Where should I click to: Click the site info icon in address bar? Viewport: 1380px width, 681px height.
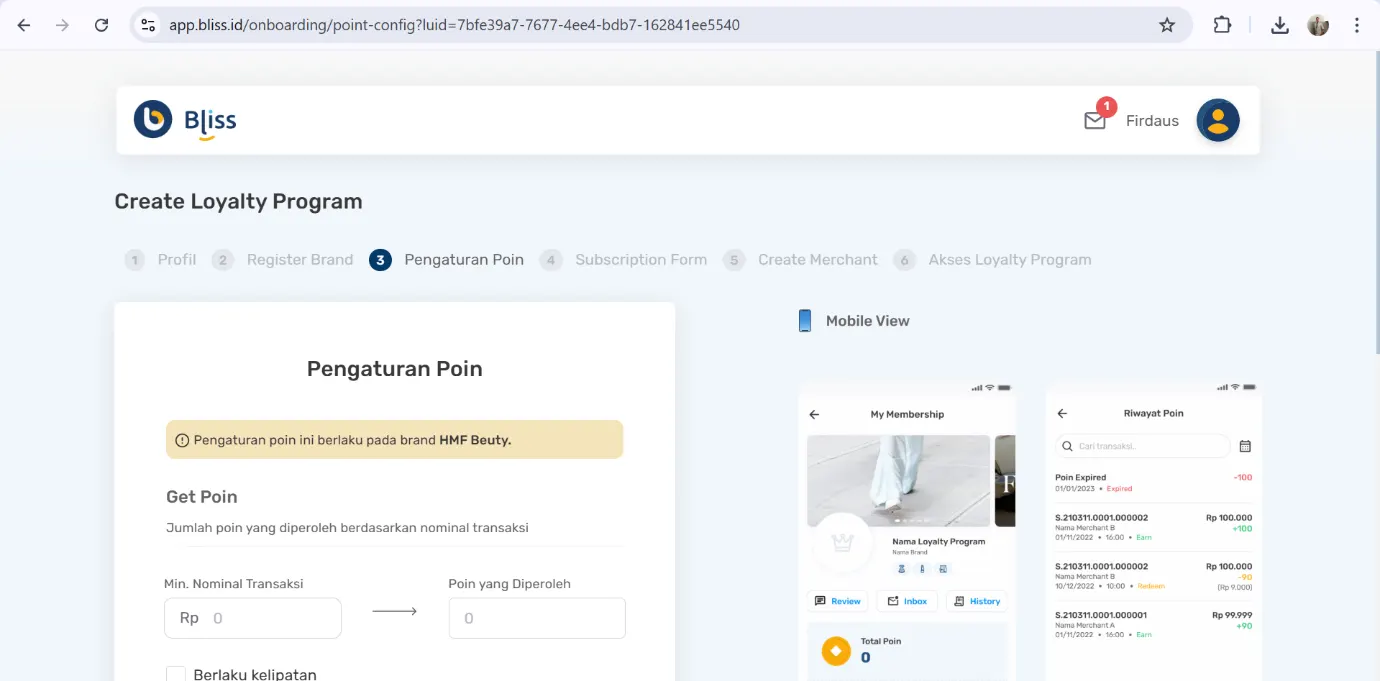pos(148,25)
